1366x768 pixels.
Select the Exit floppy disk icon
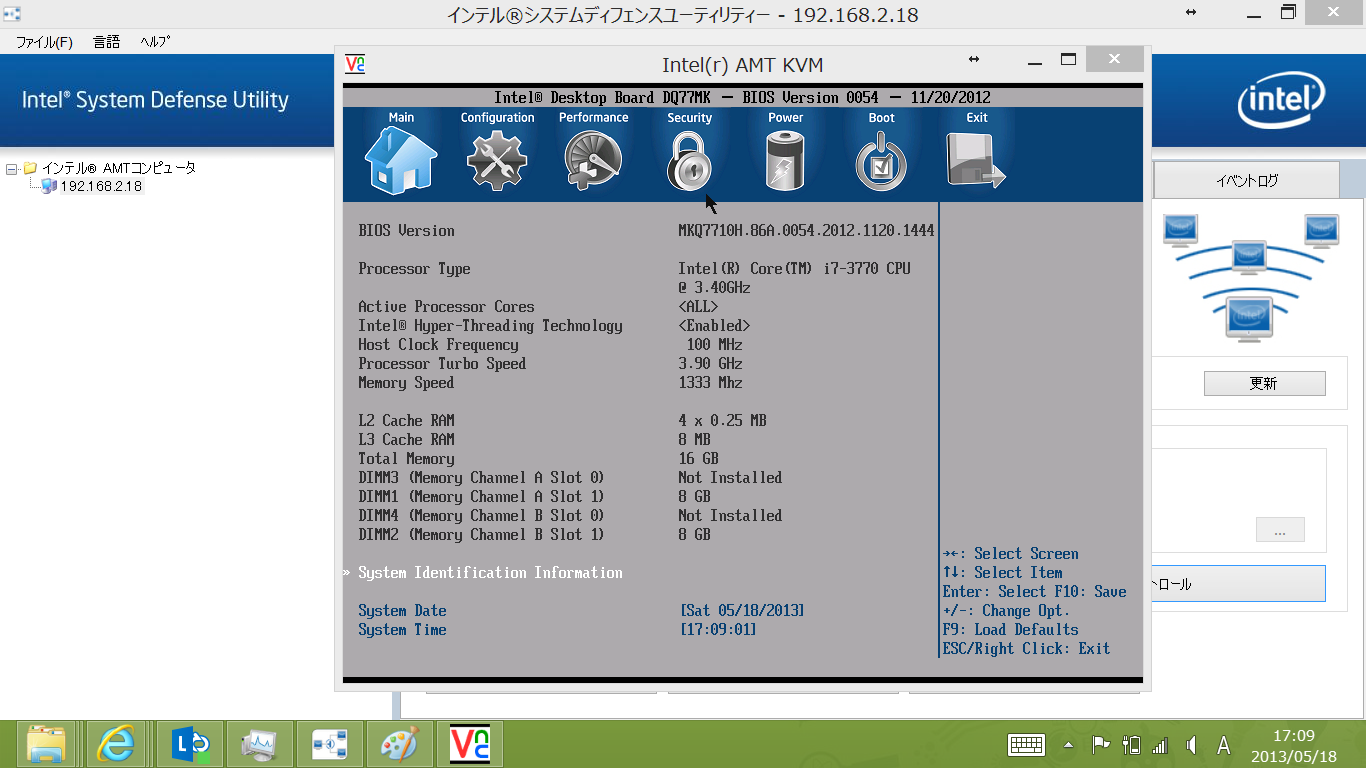(976, 160)
